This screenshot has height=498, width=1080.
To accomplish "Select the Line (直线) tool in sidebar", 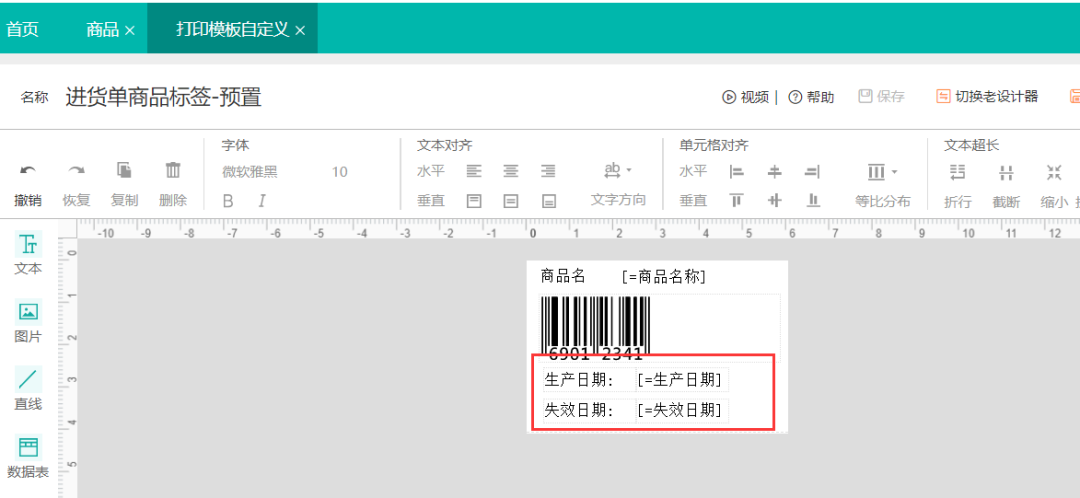I will pos(28,388).
